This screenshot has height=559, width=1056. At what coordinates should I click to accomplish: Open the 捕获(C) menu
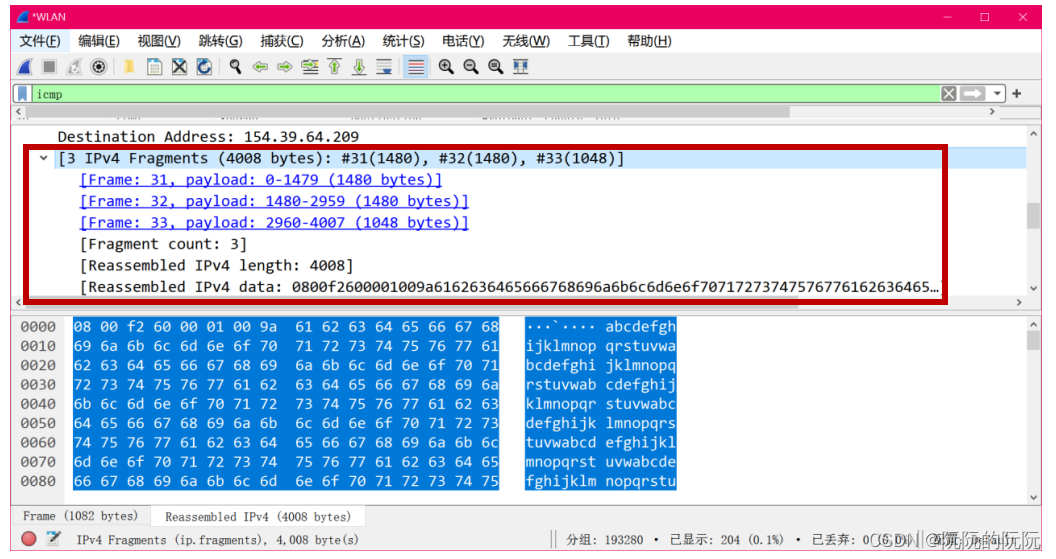[282, 41]
